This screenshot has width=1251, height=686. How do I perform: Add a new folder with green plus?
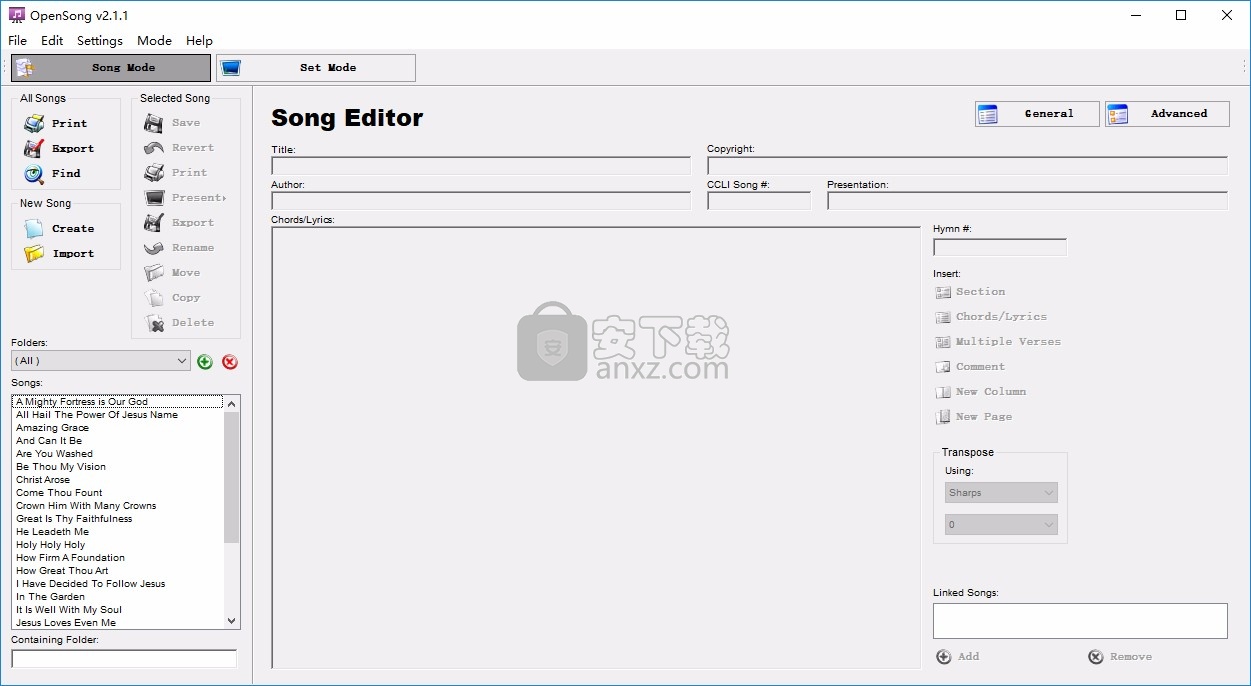[x=205, y=361]
